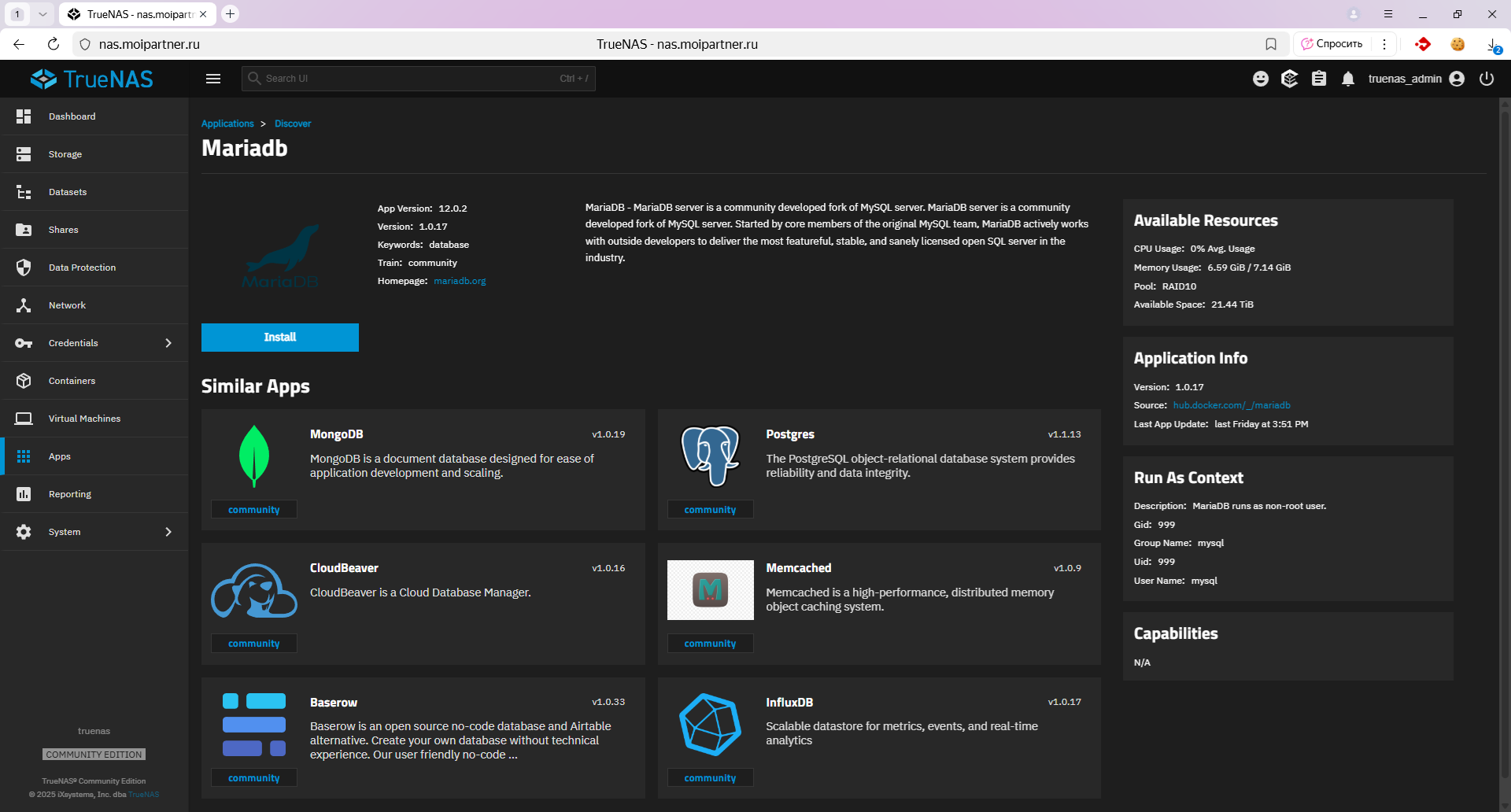Click the feedback smiley face icon
The image size is (1511, 812).
tap(1261, 79)
